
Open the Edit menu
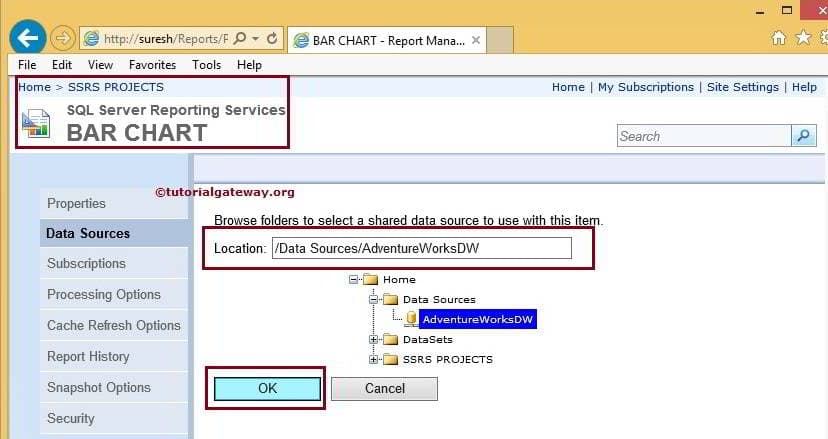tap(62, 65)
